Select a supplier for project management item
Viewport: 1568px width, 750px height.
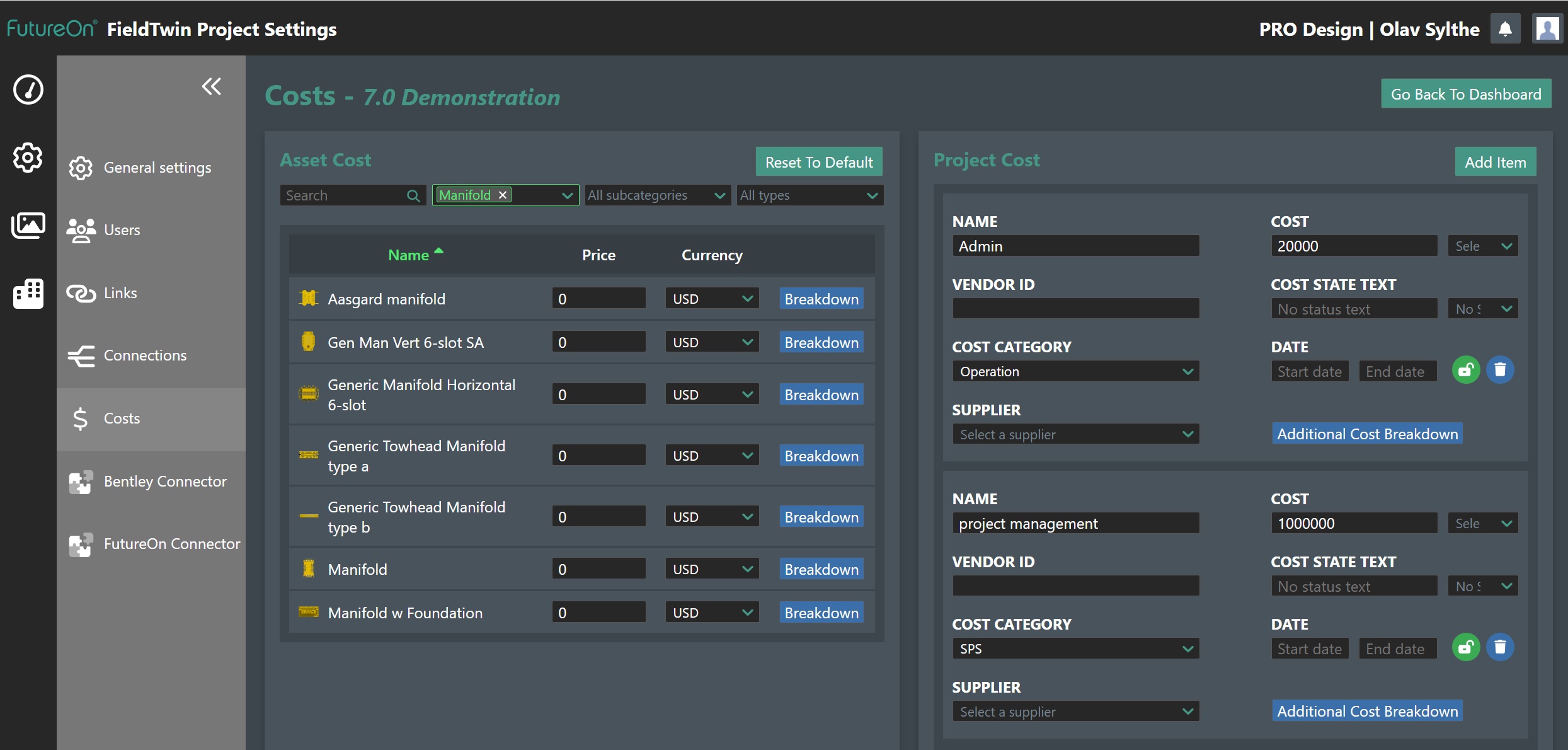point(1076,712)
